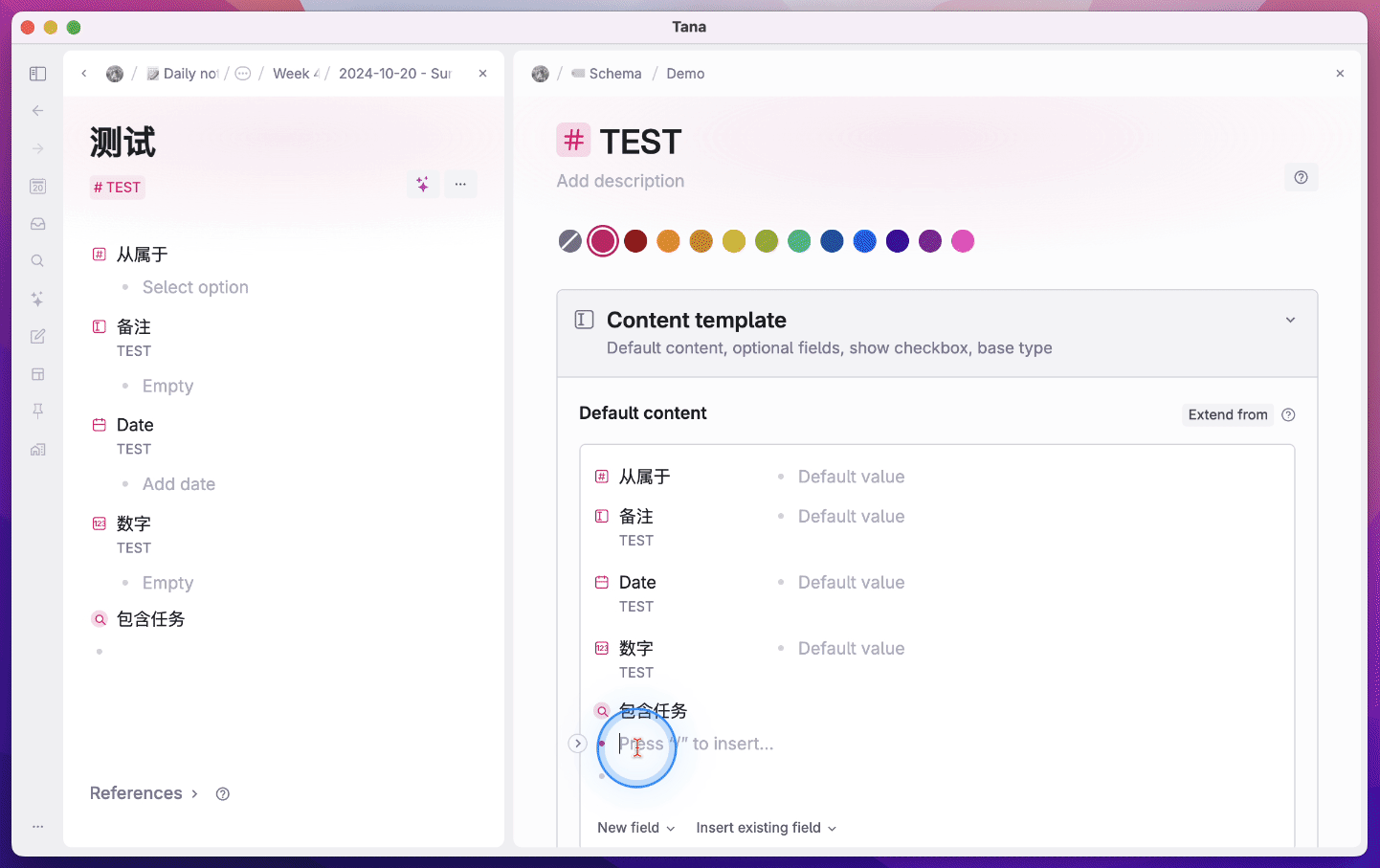Open the inbox icon in sidebar
The height and width of the screenshot is (868, 1380).
38,224
